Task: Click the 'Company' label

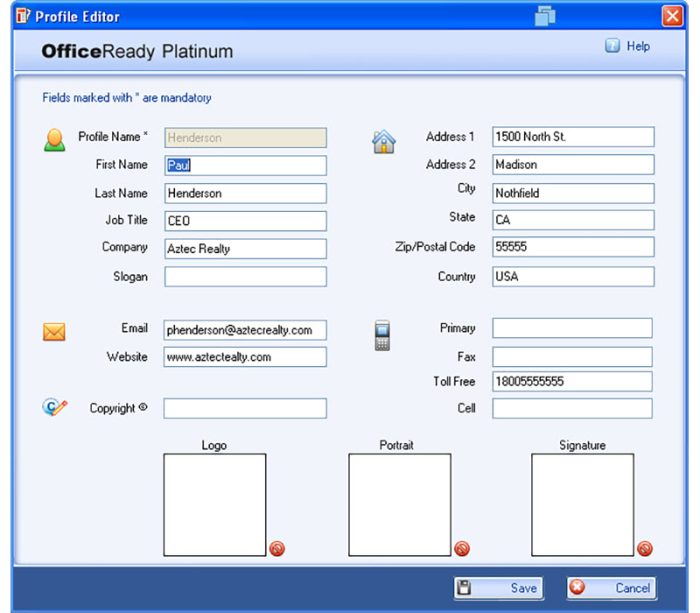Action: tap(125, 247)
